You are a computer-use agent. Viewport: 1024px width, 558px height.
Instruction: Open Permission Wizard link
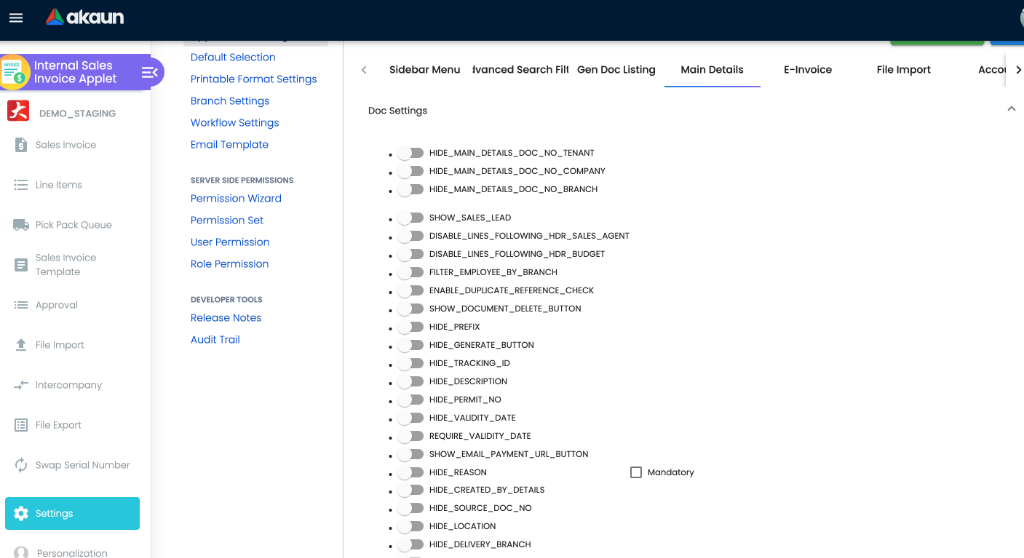pyautogui.click(x=236, y=199)
